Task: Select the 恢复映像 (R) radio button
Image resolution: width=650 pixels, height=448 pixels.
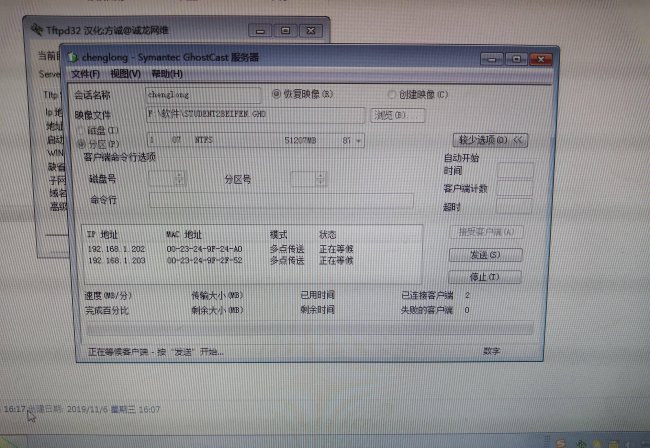Action: pyautogui.click(x=276, y=94)
